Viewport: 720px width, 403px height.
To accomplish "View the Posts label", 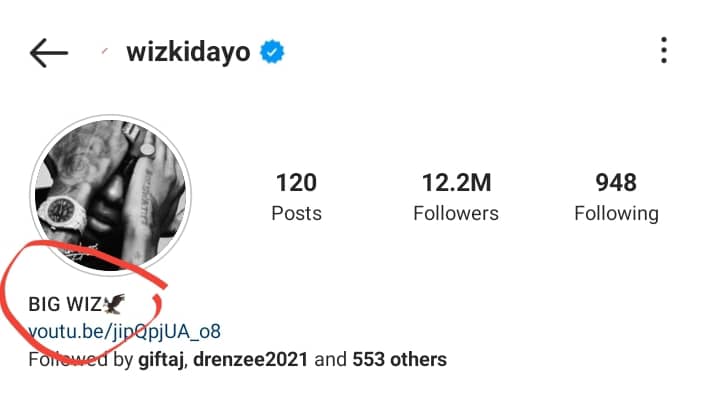I will pyautogui.click(x=296, y=213).
